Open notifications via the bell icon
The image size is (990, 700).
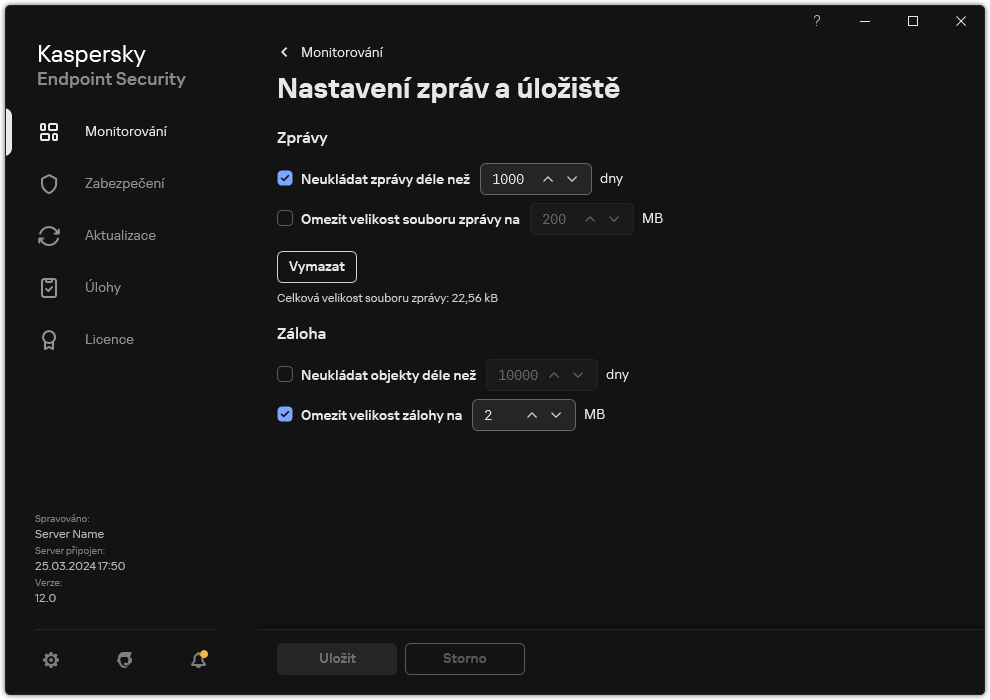[x=197, y=659]
